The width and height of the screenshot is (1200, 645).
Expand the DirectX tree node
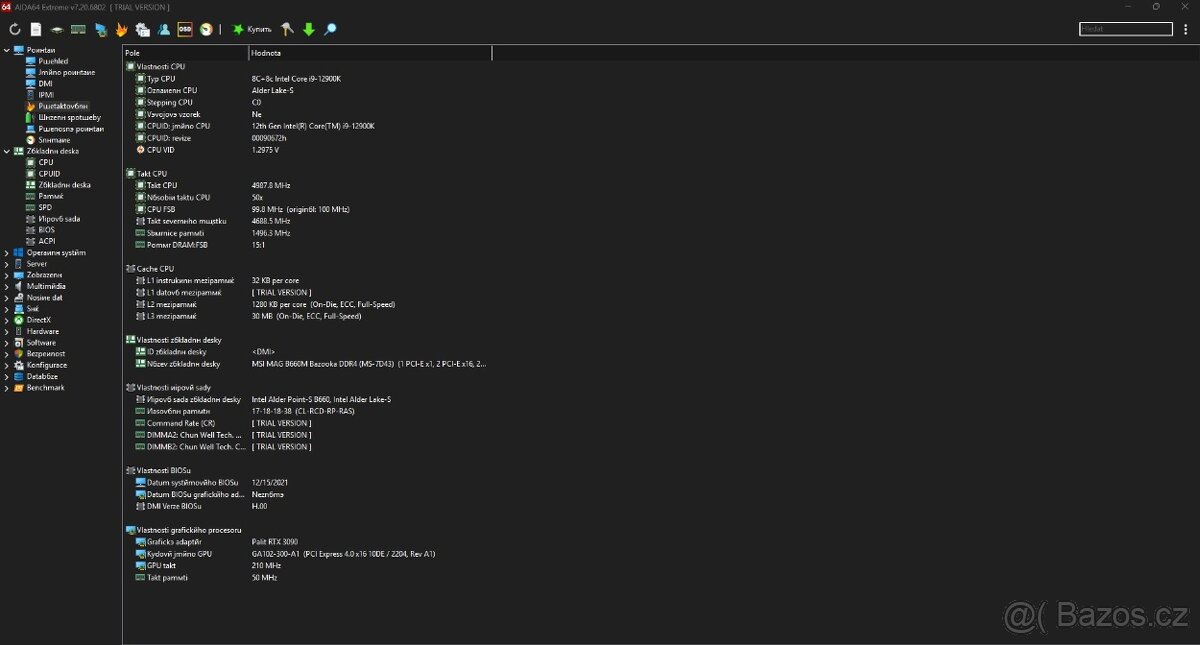[x=7, y=320]
